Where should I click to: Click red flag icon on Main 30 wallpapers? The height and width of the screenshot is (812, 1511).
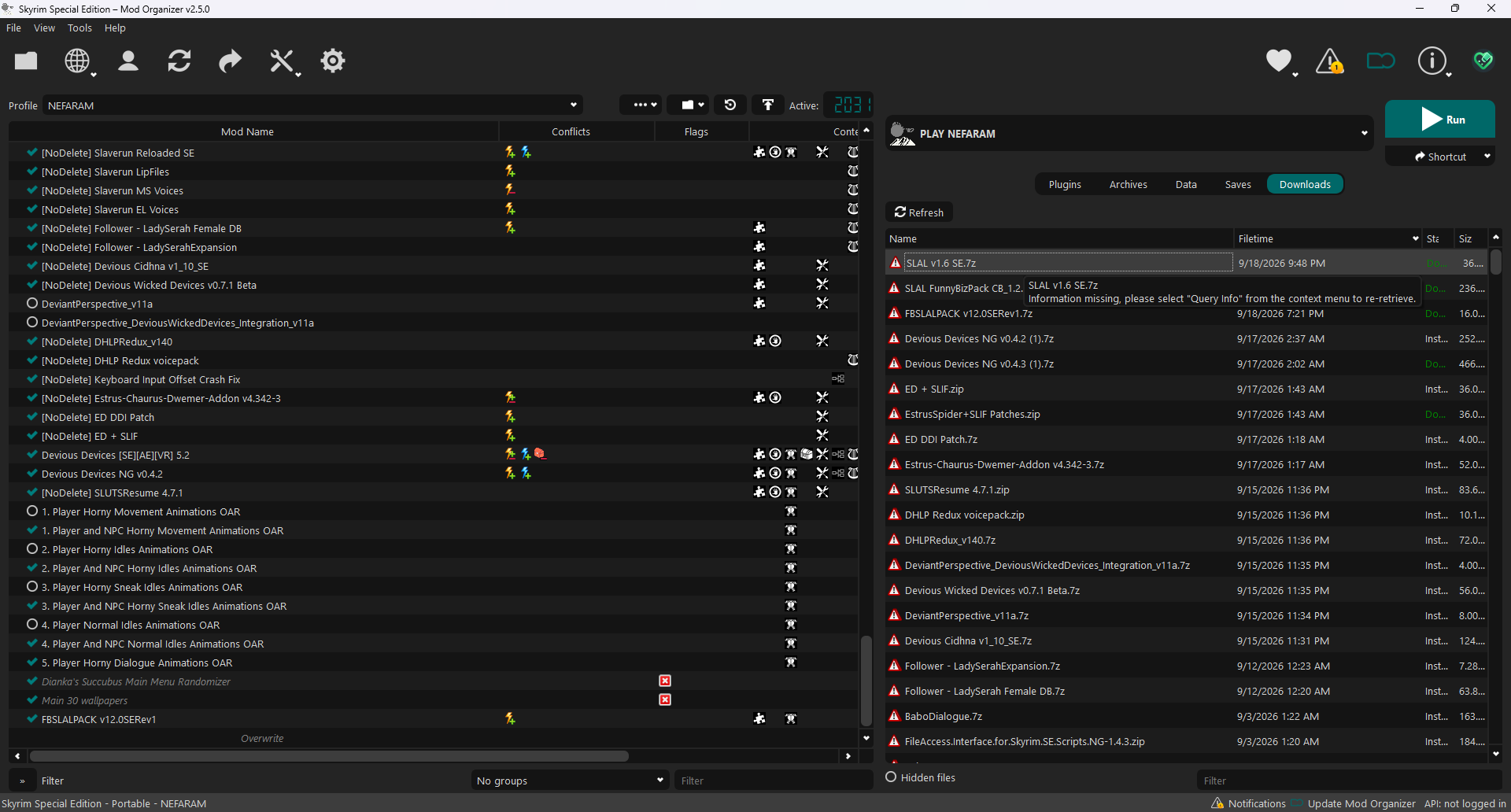click(665, 699)
